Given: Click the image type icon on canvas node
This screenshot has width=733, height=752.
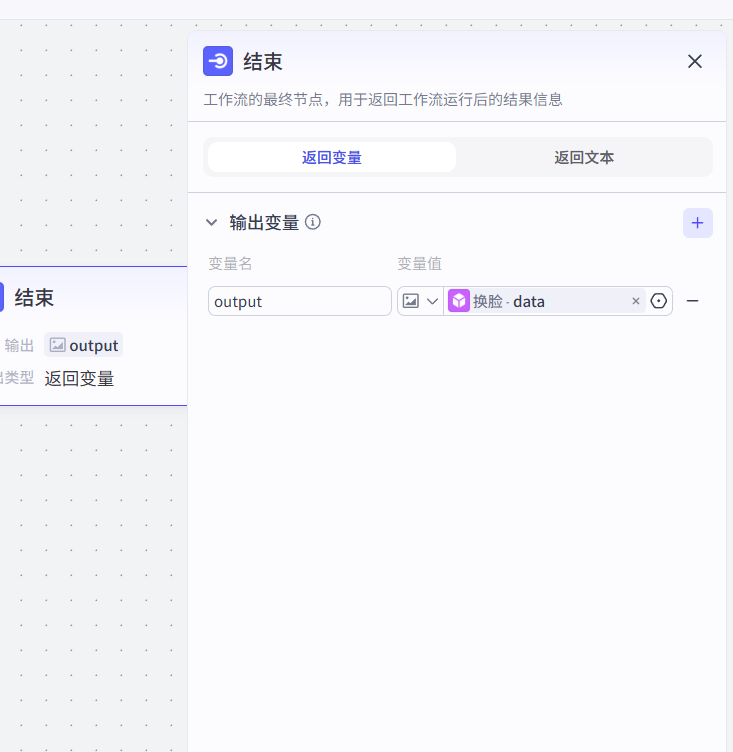Looking at the screenshot, I should 58,345.
